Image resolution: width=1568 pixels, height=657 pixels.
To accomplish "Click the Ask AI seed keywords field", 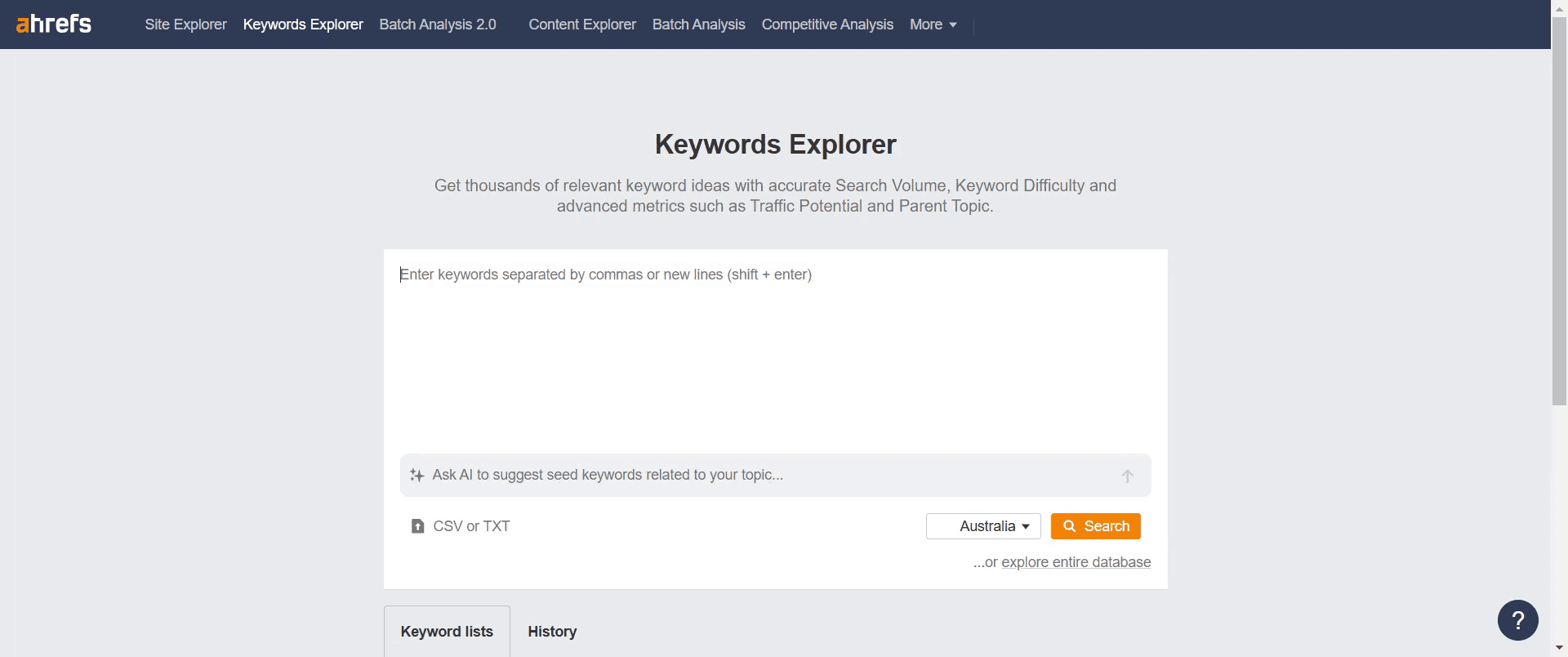I will pos(775,475).
